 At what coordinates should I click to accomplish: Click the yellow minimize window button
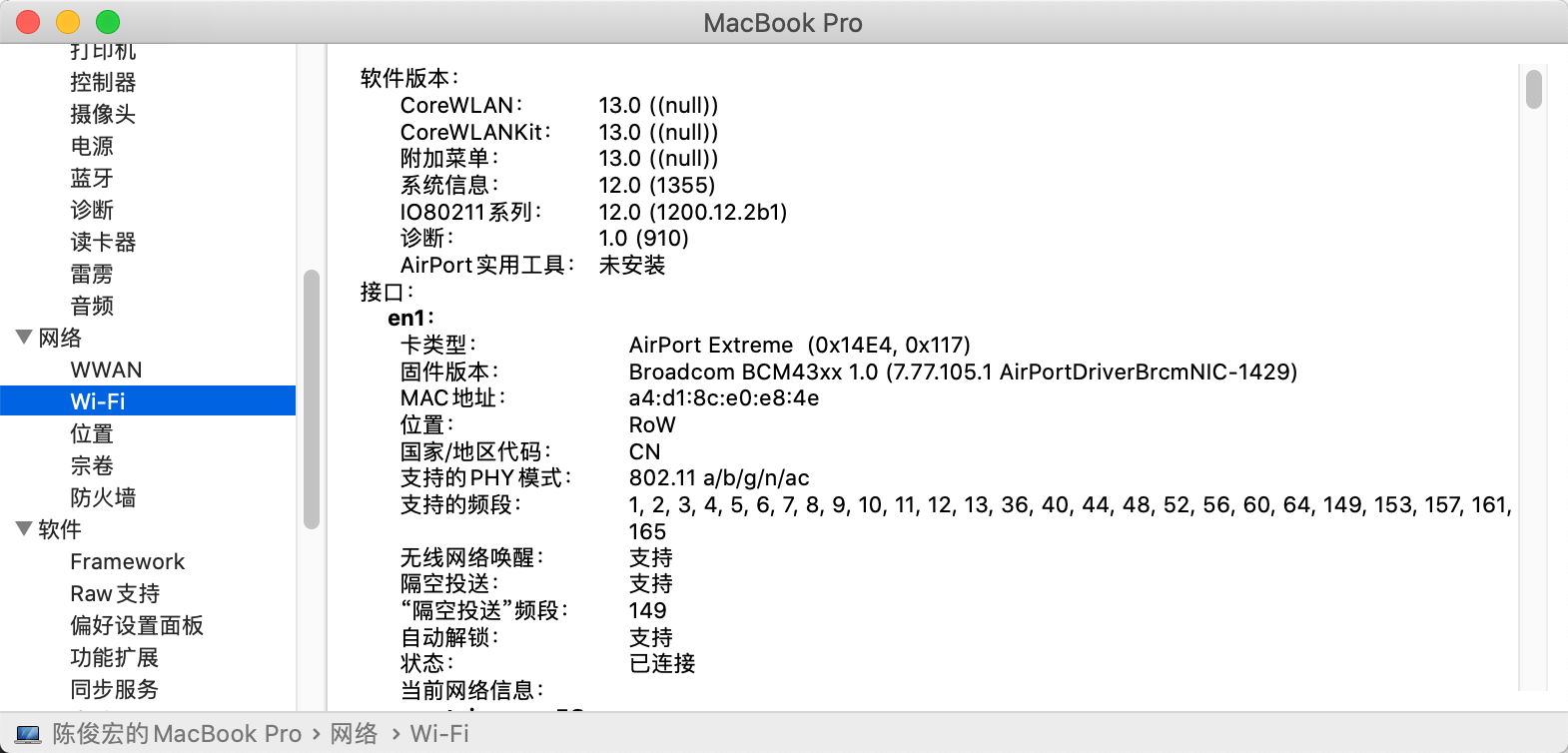pos(68,22)
